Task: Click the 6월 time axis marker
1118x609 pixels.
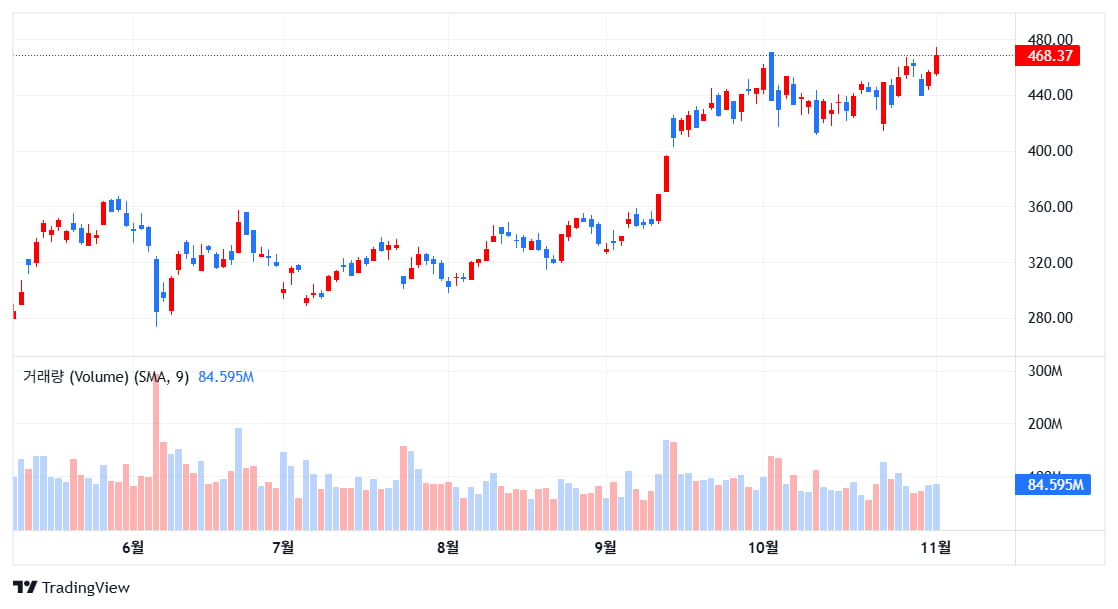Action: pos(132,546)
